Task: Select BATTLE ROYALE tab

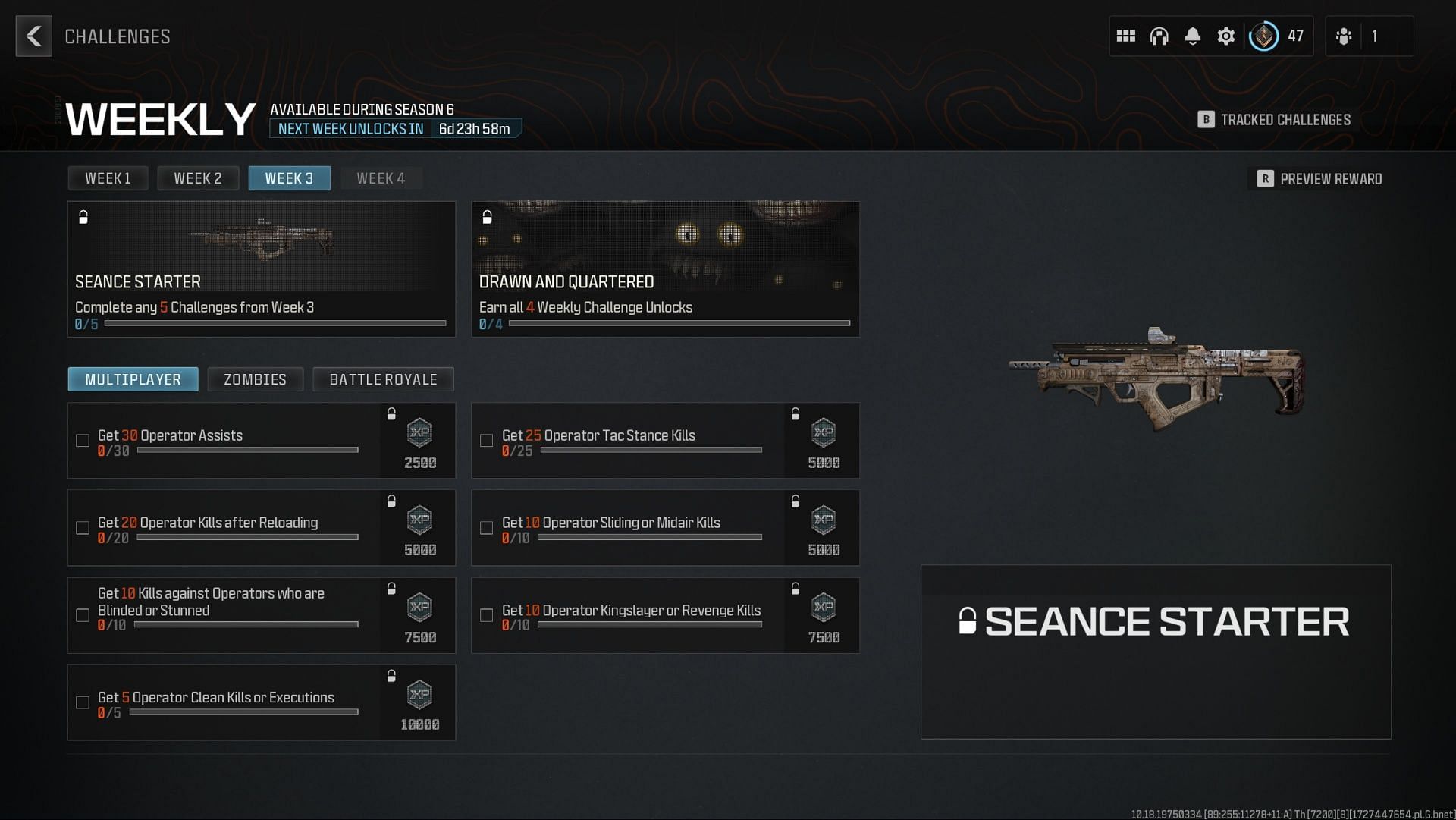Action: [x=383, y=379]
